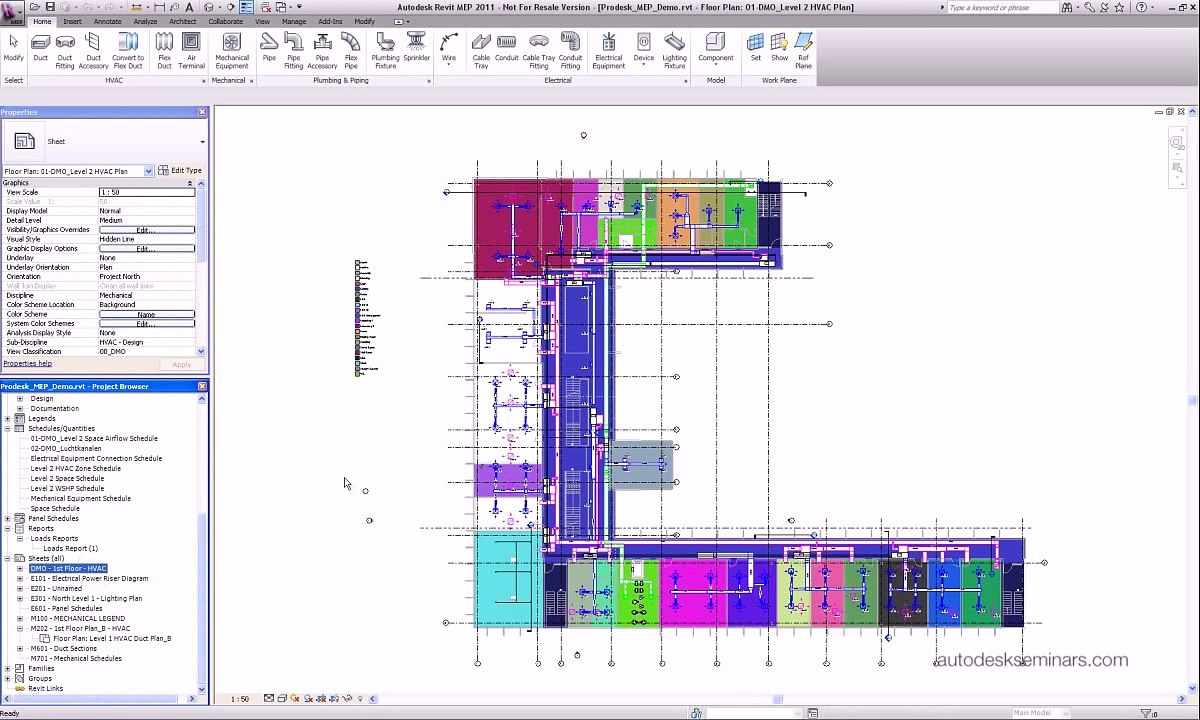This screenshot has width=1200, height=720.
Task: Choose Convert to Flex Duct tool
Action: click(x=128, y=50)
